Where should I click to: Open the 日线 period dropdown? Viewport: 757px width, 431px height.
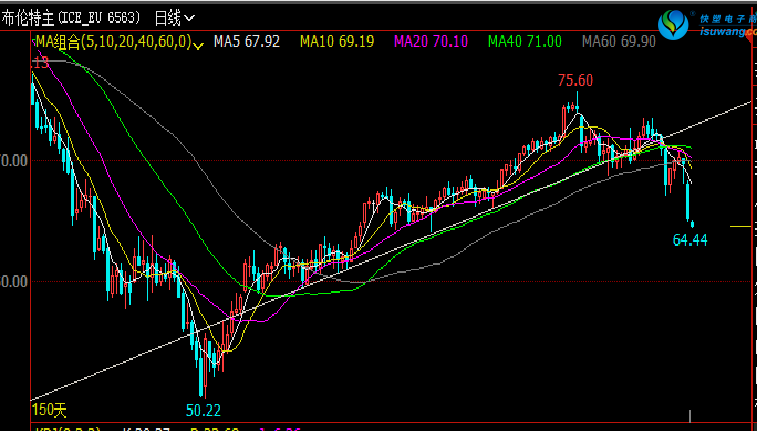coord(174,18)
